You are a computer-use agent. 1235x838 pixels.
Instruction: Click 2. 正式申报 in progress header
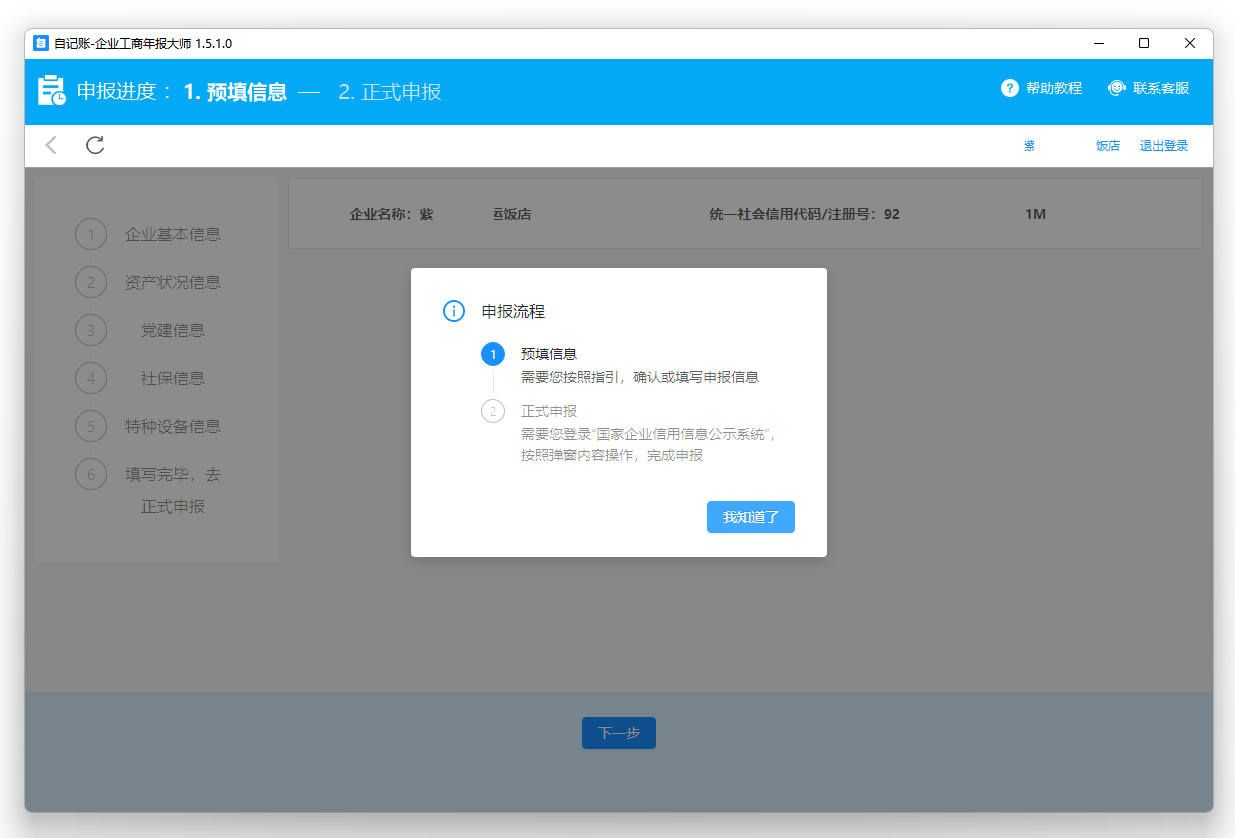pyautogui.click(x=389, y=92)
